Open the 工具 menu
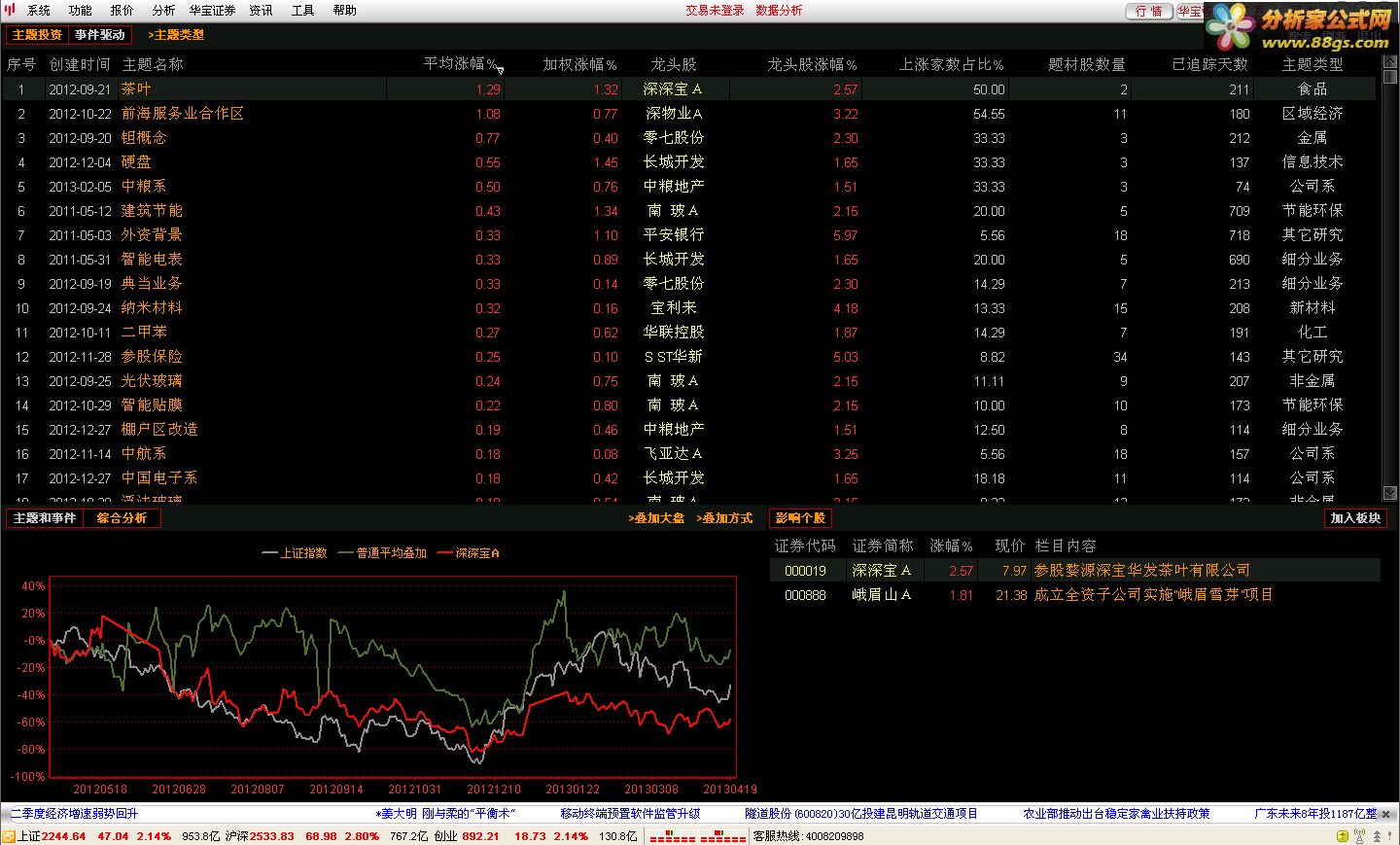Viewport: 1400px width, 845px height. (x=302, y=11)
